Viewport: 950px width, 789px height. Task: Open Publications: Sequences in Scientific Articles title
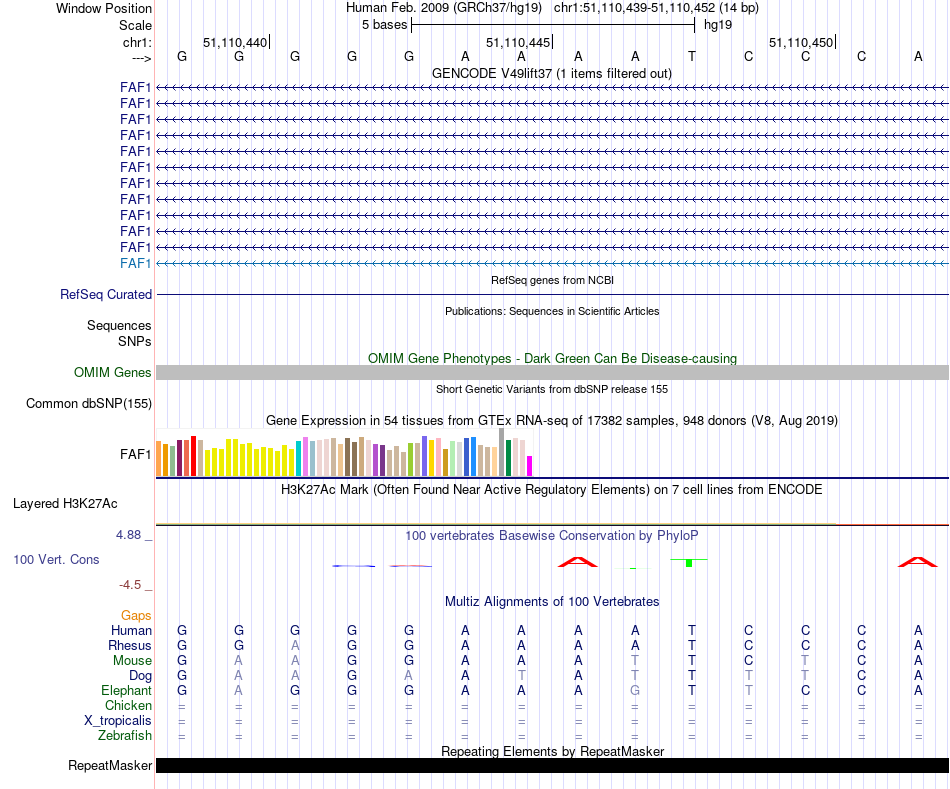pyautogui.click(x=552, y=311)
